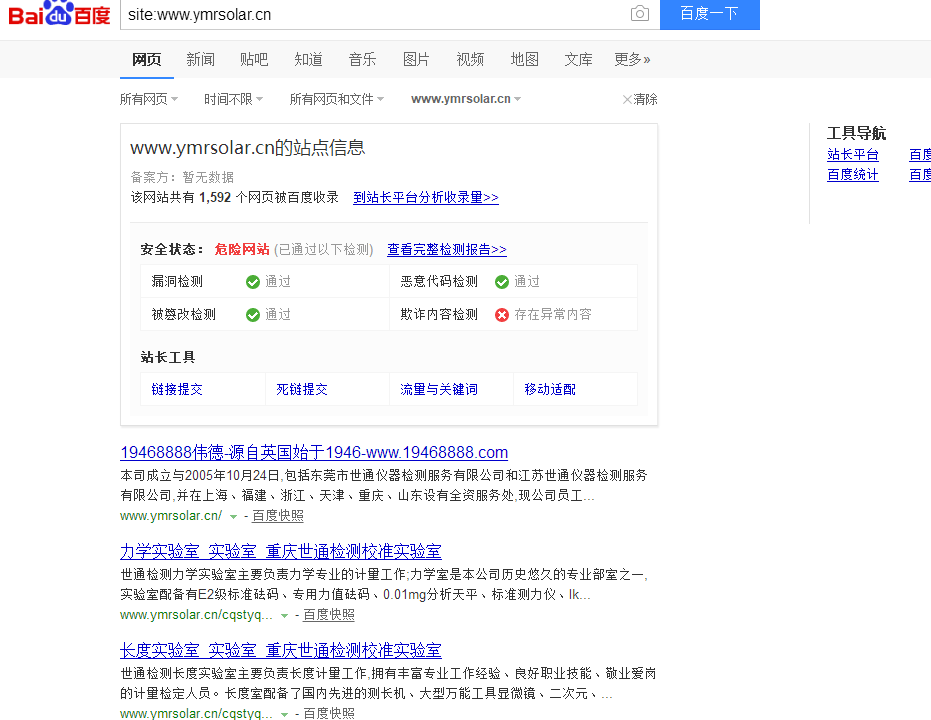Open 百度统计 in the 工具导航 sidebar
931x720 pixels.
point(853,175)
